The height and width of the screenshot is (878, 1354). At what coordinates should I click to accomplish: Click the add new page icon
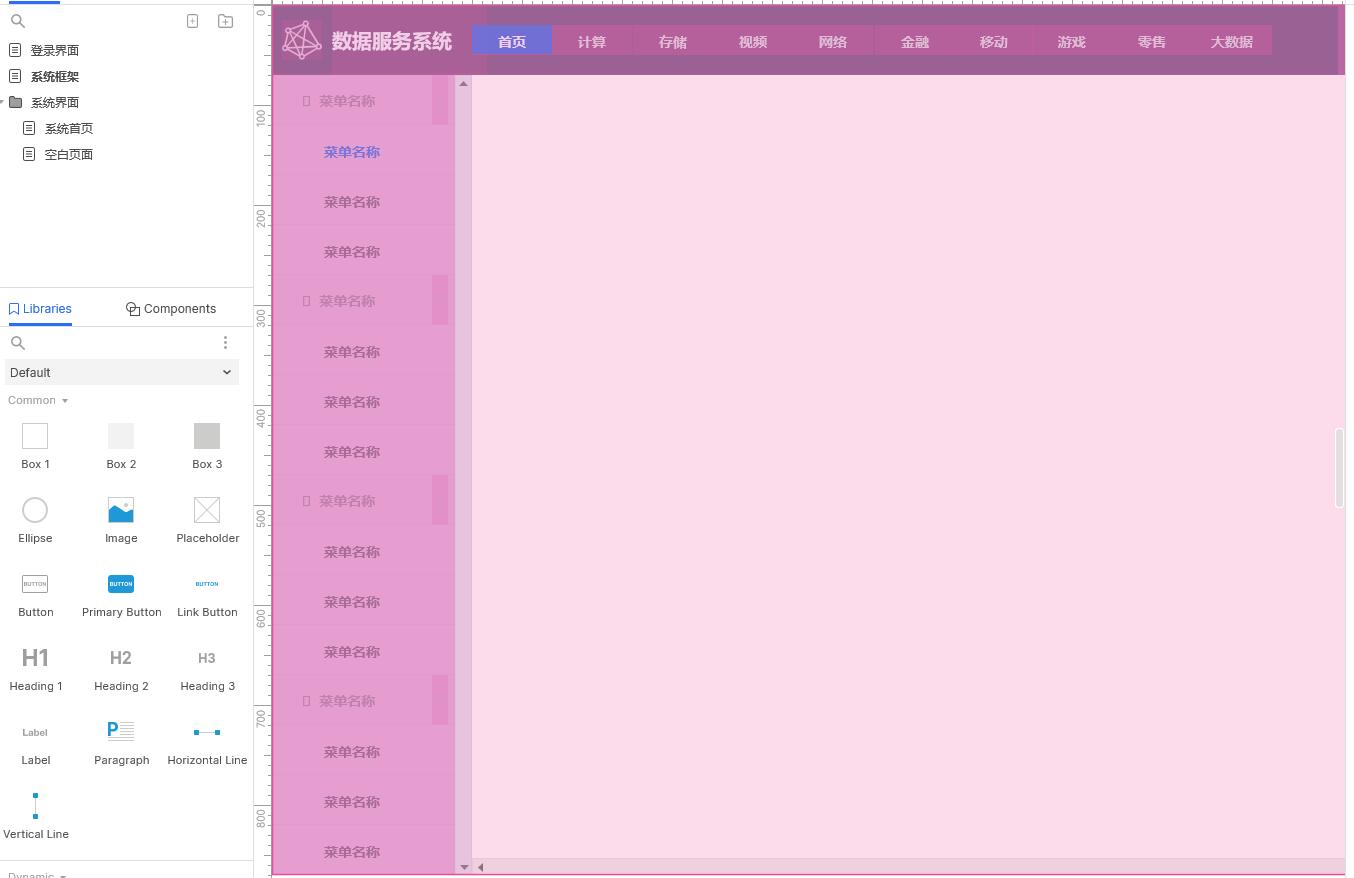(192, 20)
